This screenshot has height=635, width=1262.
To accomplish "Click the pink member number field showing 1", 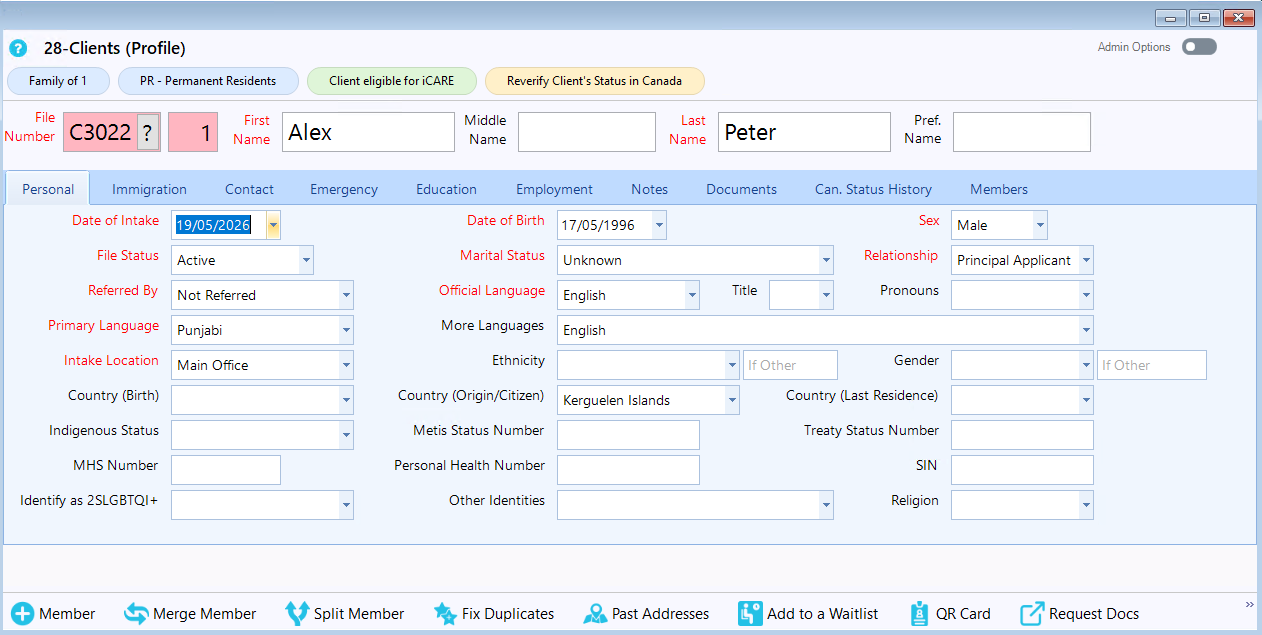I will click(x=193, y=132).
